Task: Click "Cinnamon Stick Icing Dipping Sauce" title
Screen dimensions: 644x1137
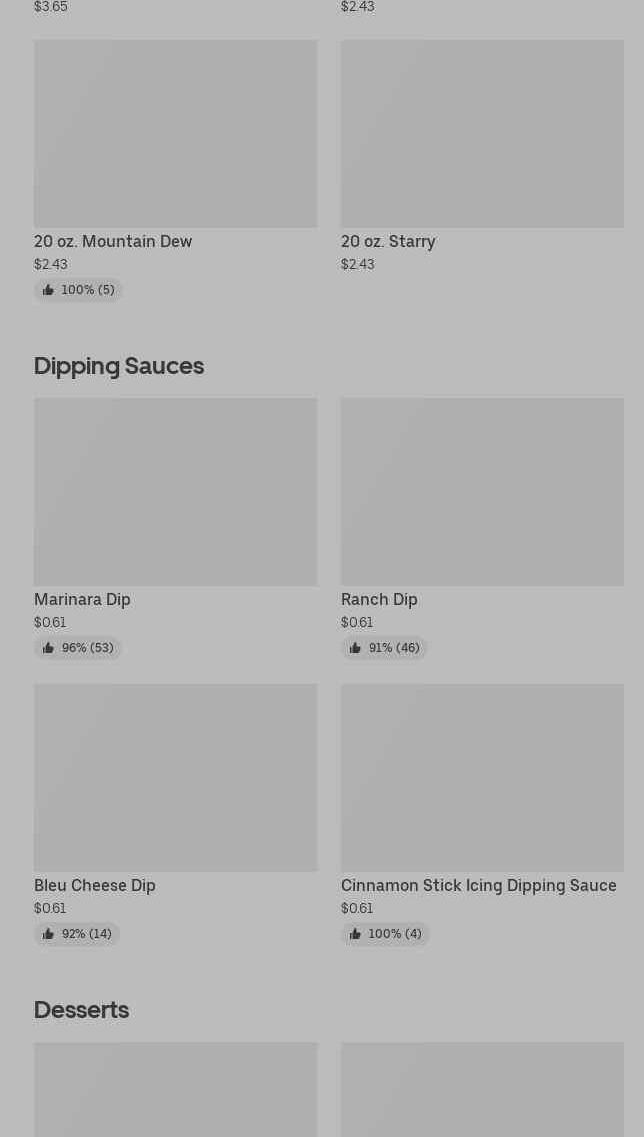Action: point(478,885)
